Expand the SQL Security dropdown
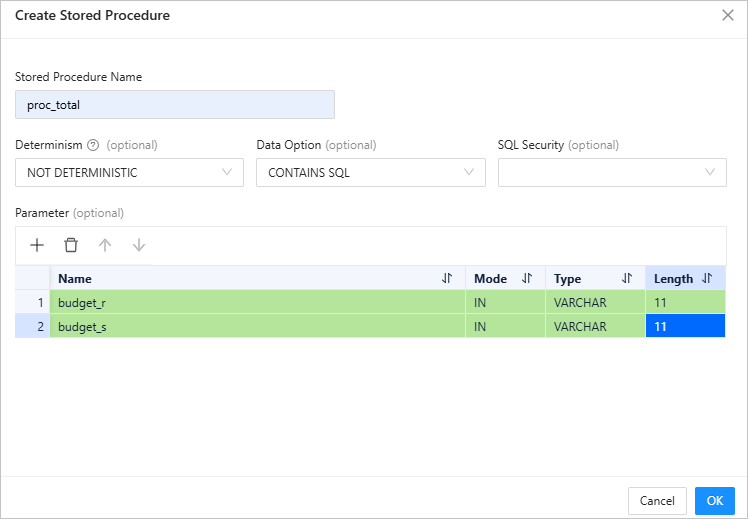748x519 pixels. point(612,172)
